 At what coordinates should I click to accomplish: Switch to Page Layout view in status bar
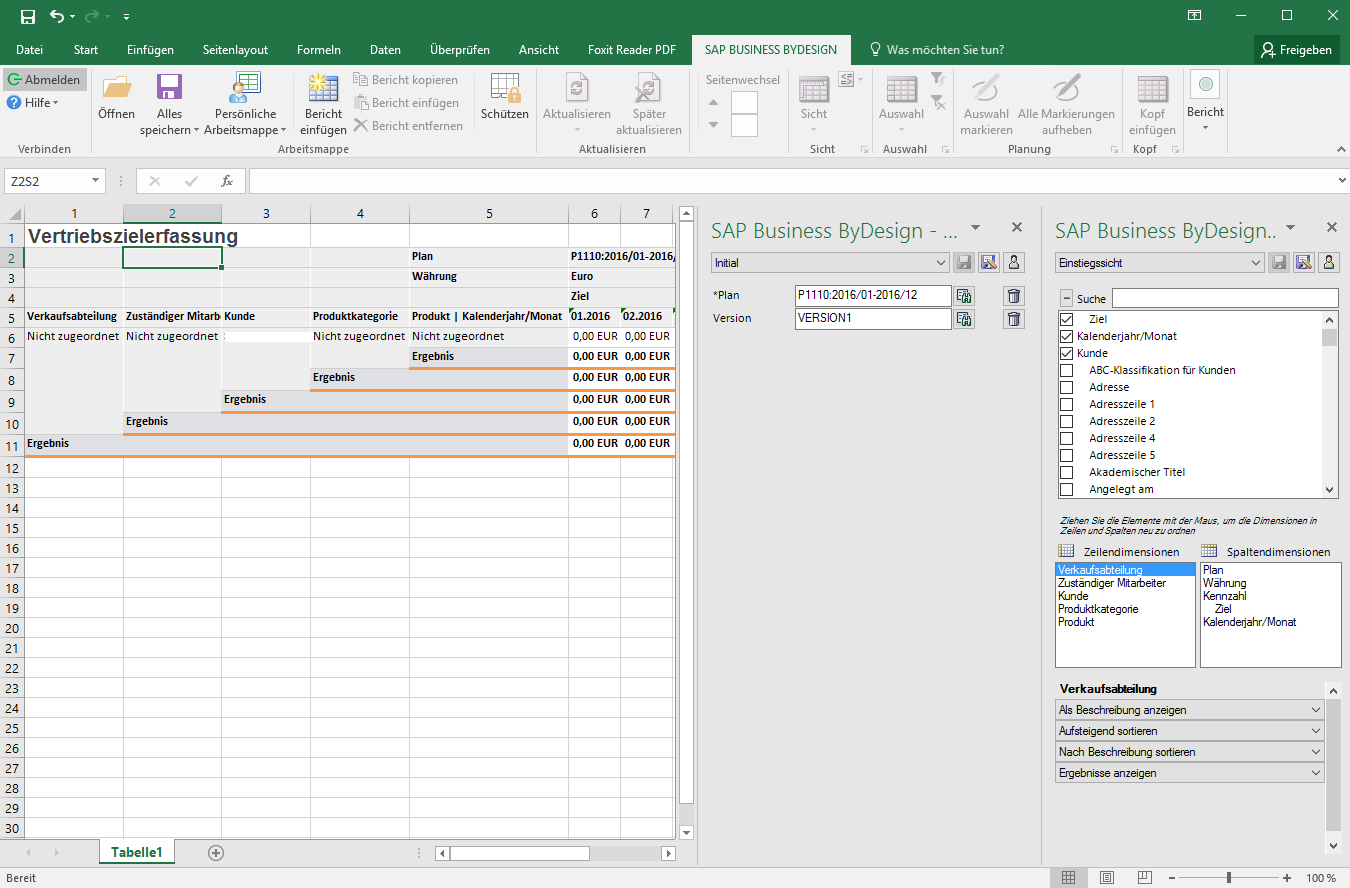pyautogui.click(x=1106, y=878)
